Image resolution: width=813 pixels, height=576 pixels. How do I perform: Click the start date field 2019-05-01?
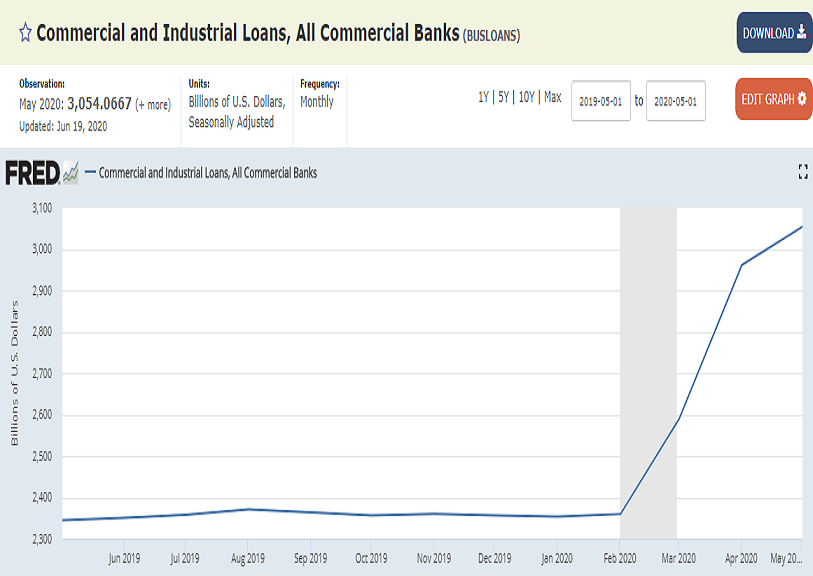click(x=601, y=101)
